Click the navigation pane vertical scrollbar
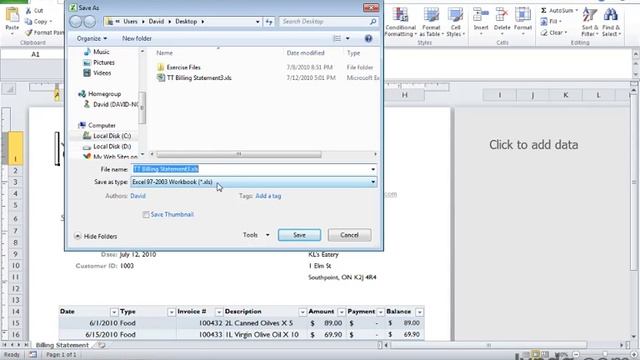Image resolution: width=640 pixels, height=360 pixels. click(x=142, y=108)
